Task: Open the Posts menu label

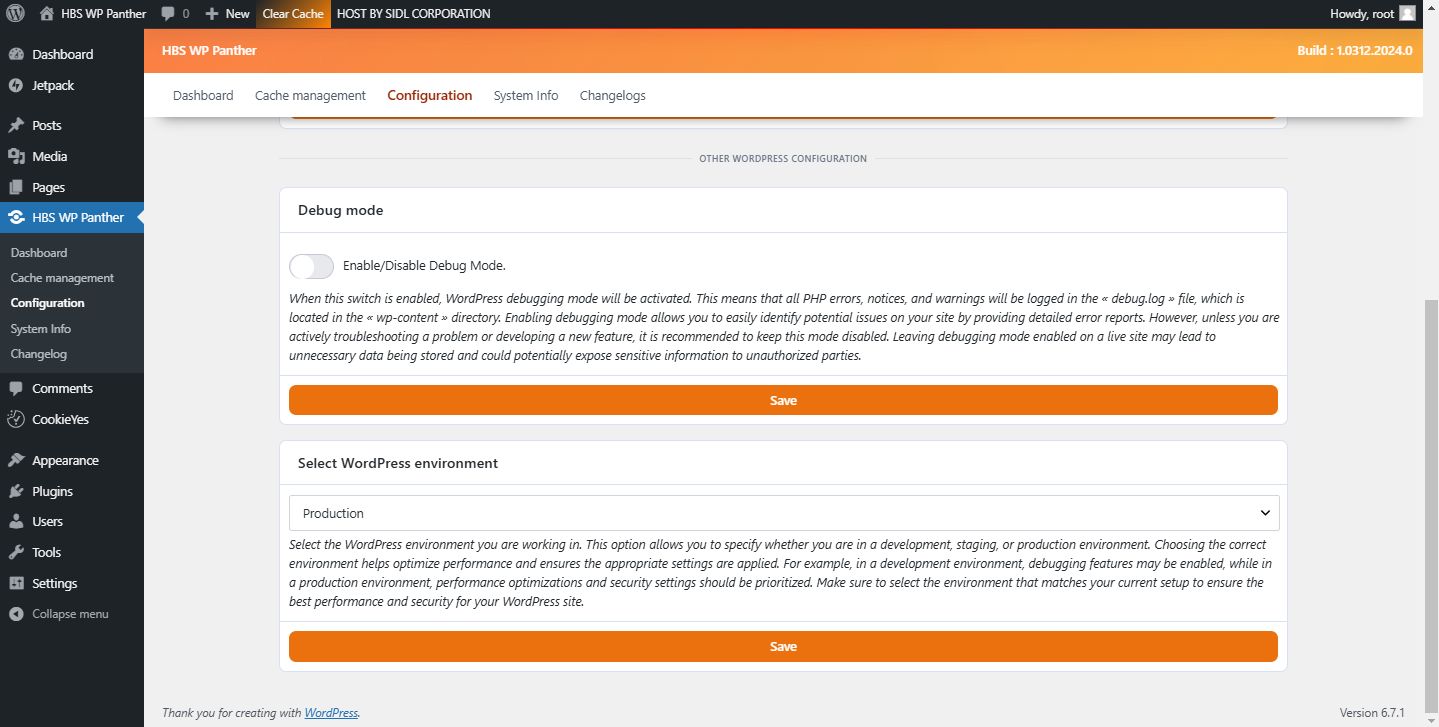Action: coord(47,125)
